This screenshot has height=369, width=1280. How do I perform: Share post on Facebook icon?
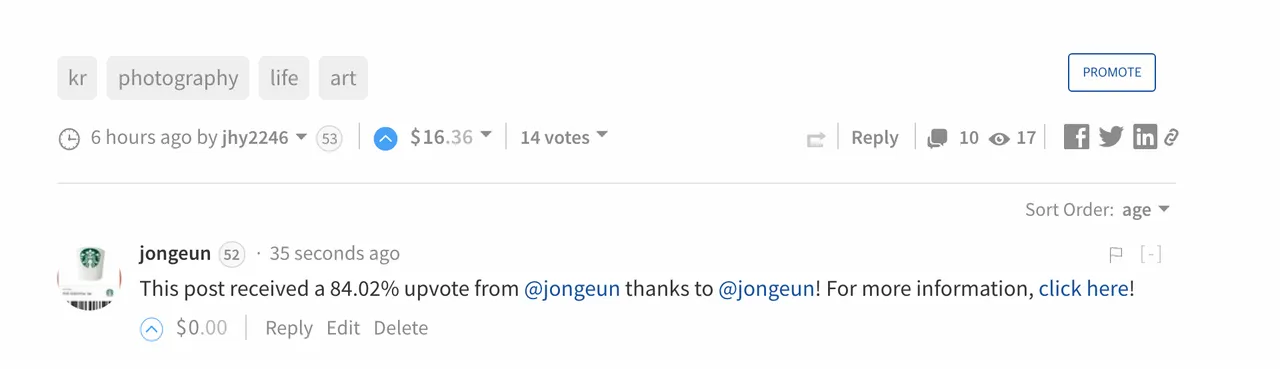1076,137
